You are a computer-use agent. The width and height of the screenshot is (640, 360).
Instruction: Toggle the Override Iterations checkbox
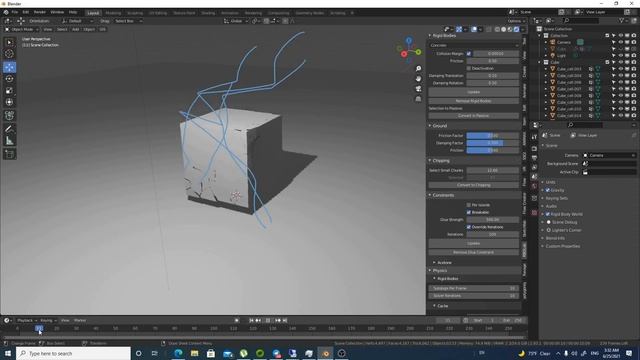point(469,227)
